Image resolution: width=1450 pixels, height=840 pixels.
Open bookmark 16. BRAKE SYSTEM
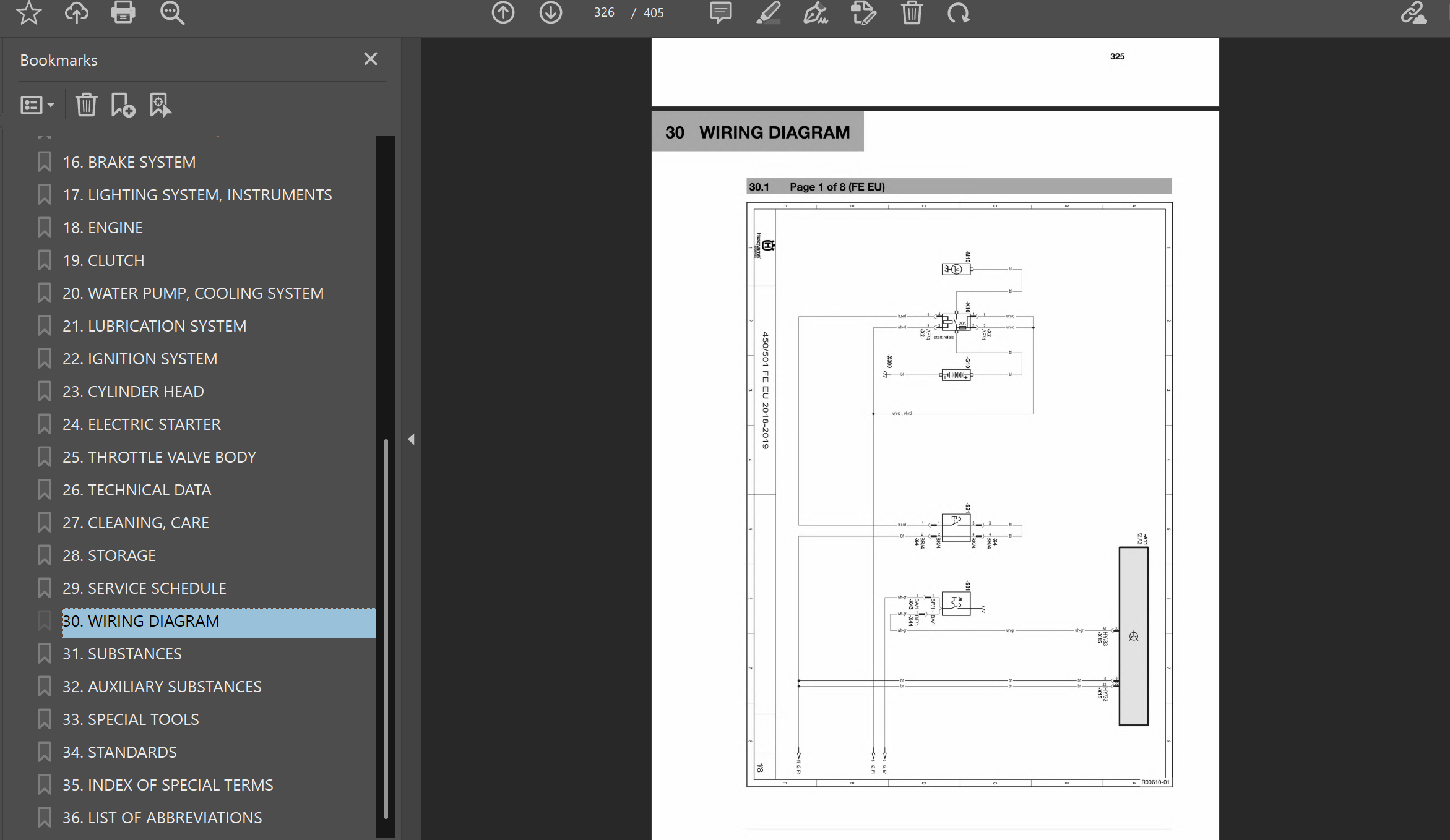point(129,162)
